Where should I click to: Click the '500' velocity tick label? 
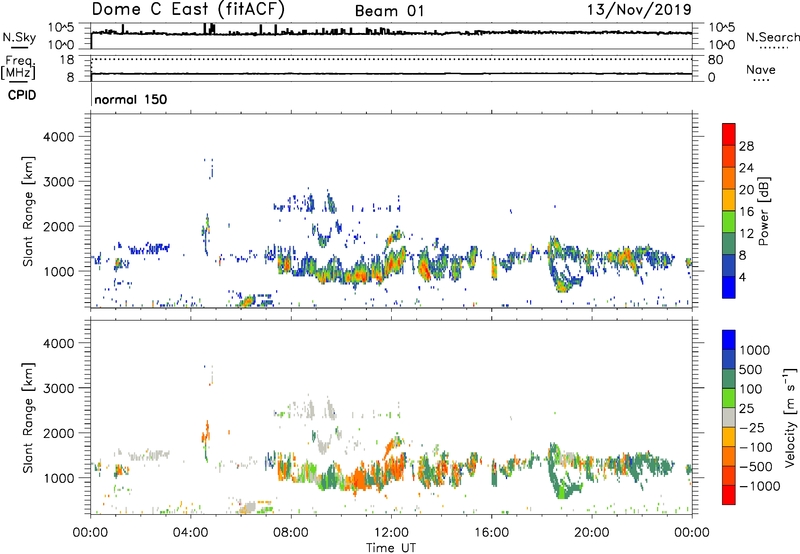[751, 370]
